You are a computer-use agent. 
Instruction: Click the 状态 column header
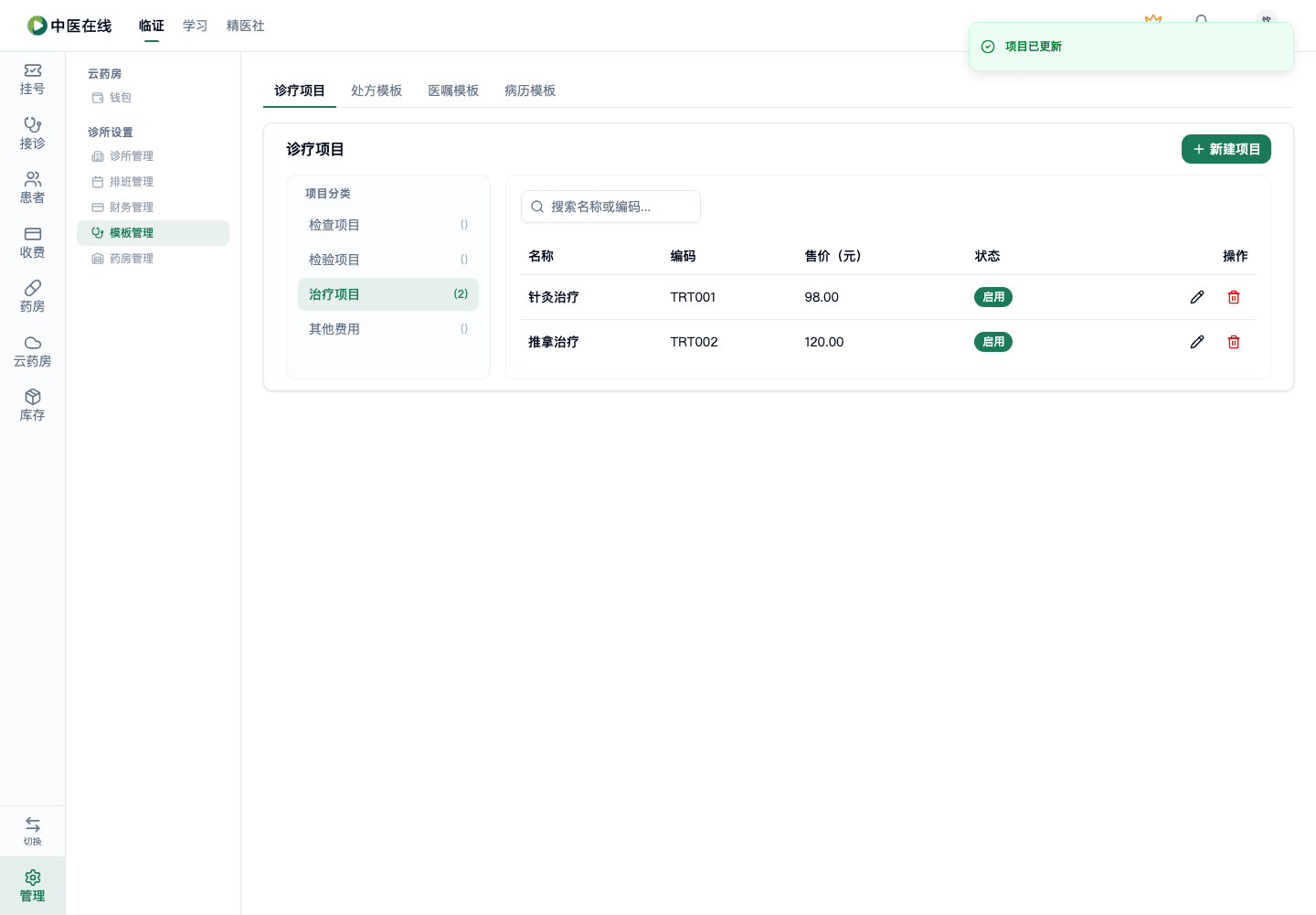pyautogui.click(x=987, y=256)
